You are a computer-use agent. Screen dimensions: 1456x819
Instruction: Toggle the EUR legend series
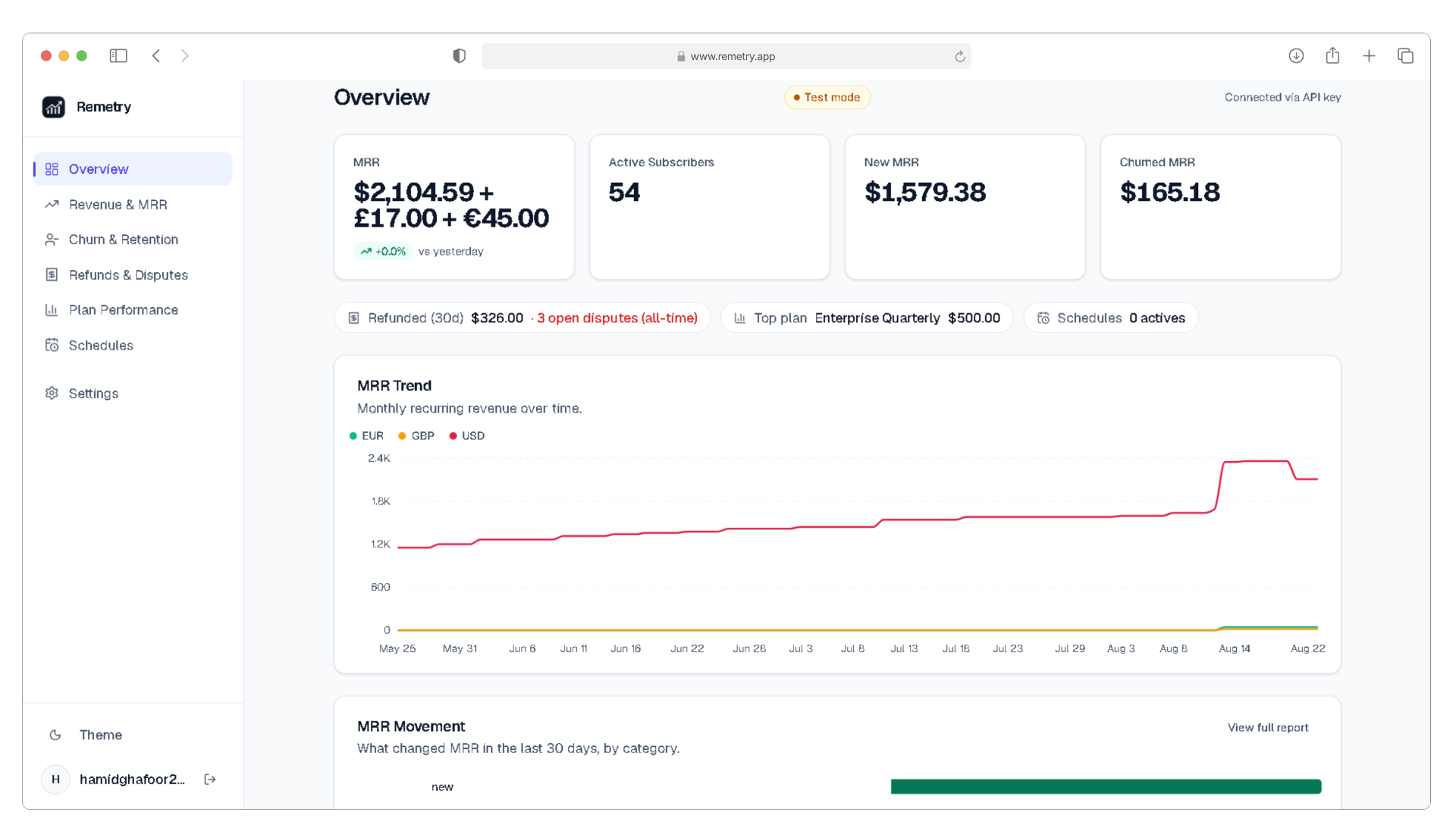(366, 436)
